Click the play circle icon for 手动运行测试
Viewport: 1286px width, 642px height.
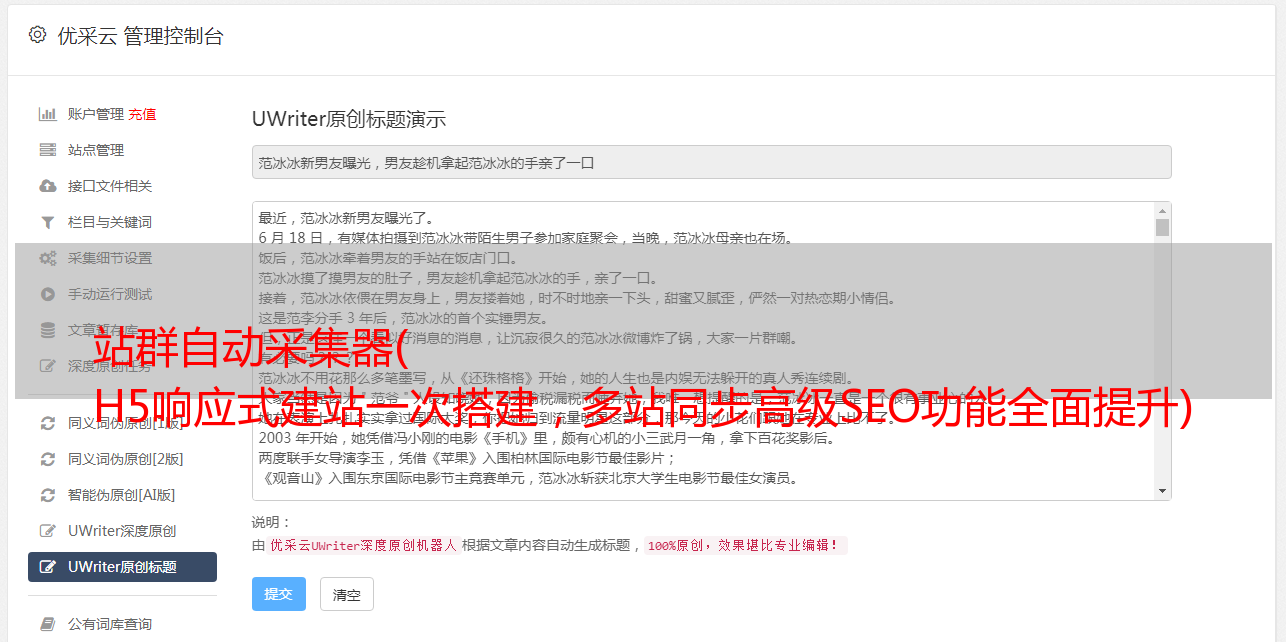click(x=47, y=294)
